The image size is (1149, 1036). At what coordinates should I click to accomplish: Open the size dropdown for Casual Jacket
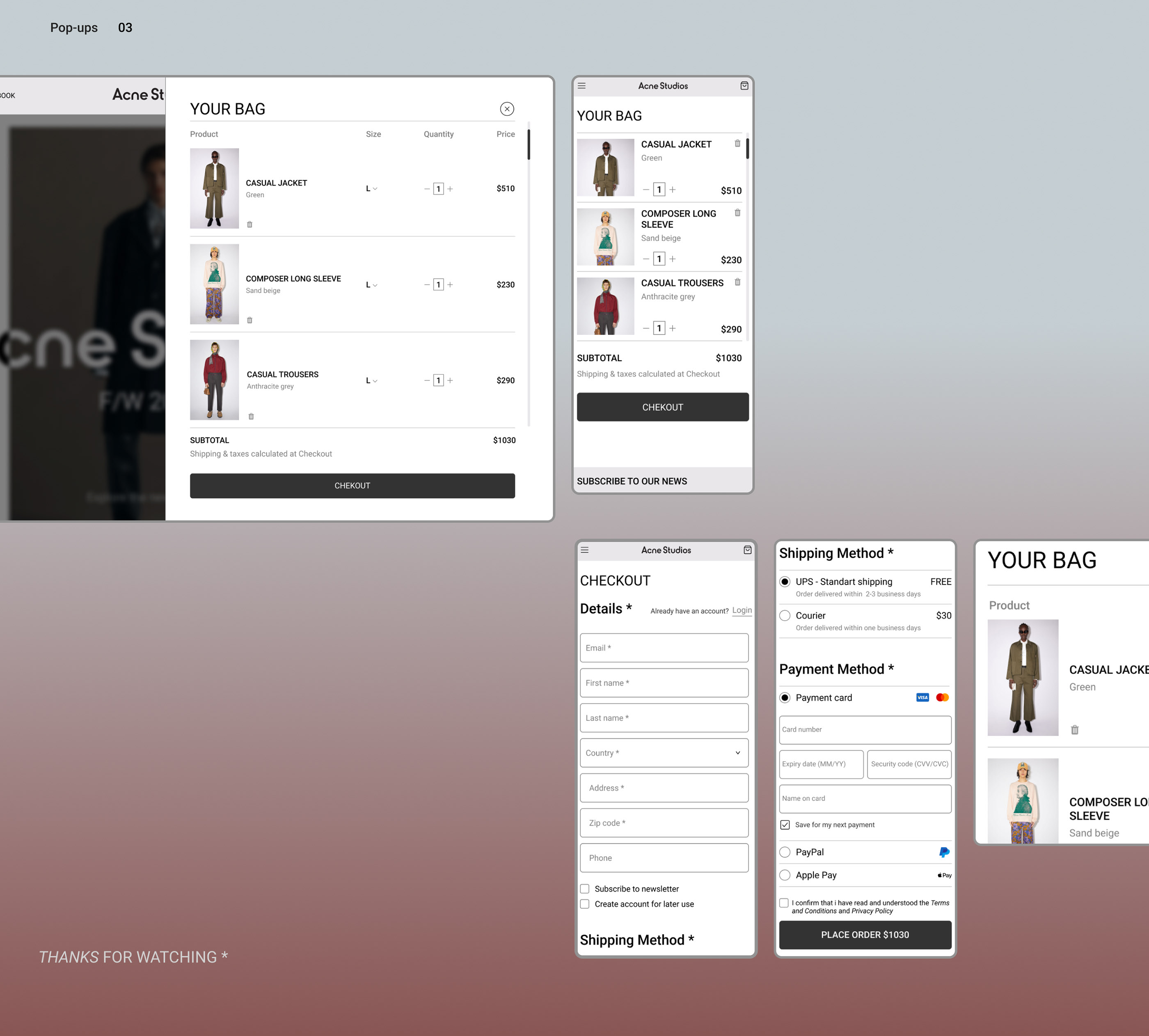(x=371, y=188)
